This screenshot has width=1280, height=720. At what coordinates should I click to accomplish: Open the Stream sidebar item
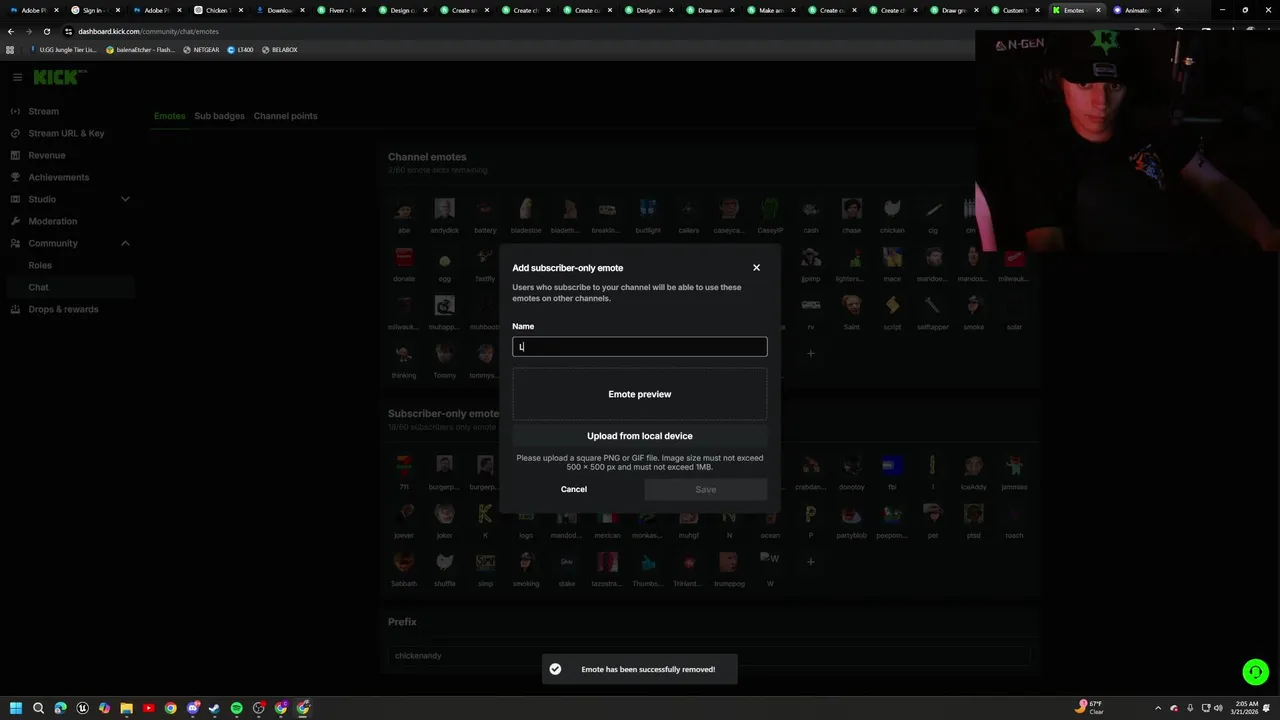44,111
